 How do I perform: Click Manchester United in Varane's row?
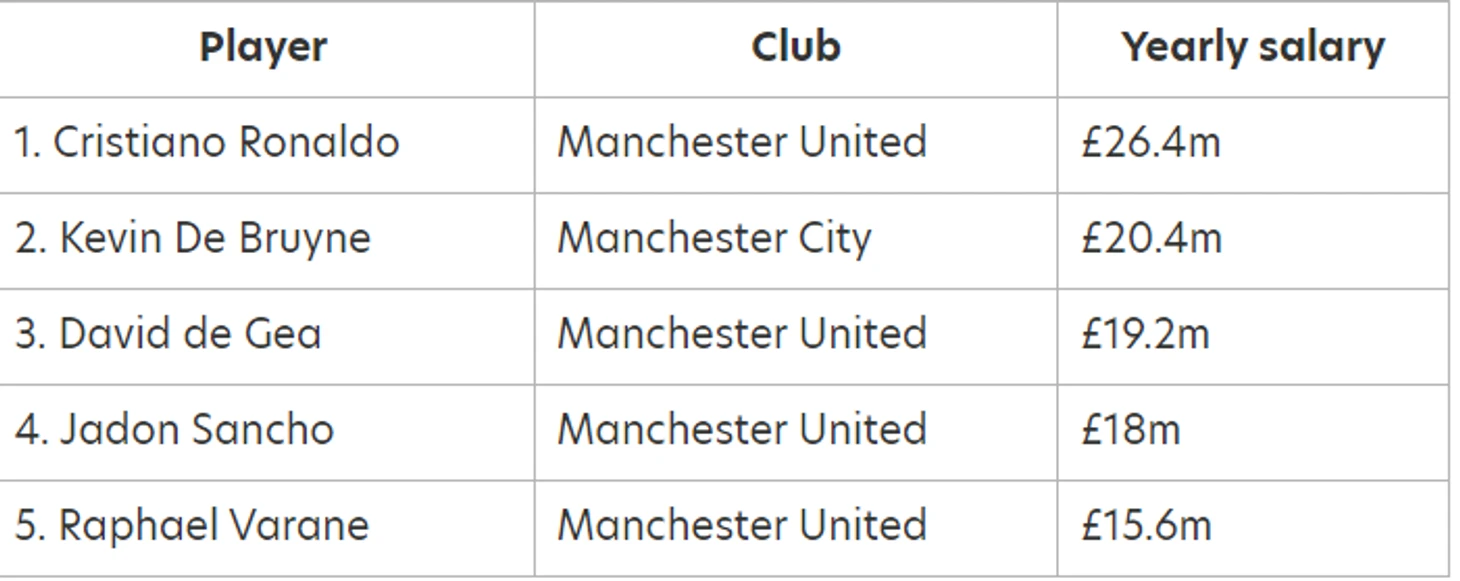tap(741, 525)
